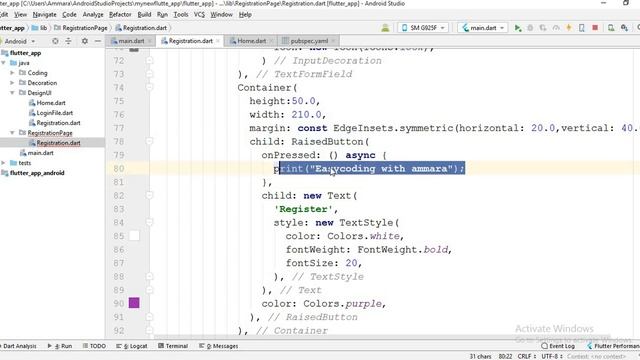Screen dimensions: 640x360
Task: Click the green user avatar icon
Action: coord(385,28)
